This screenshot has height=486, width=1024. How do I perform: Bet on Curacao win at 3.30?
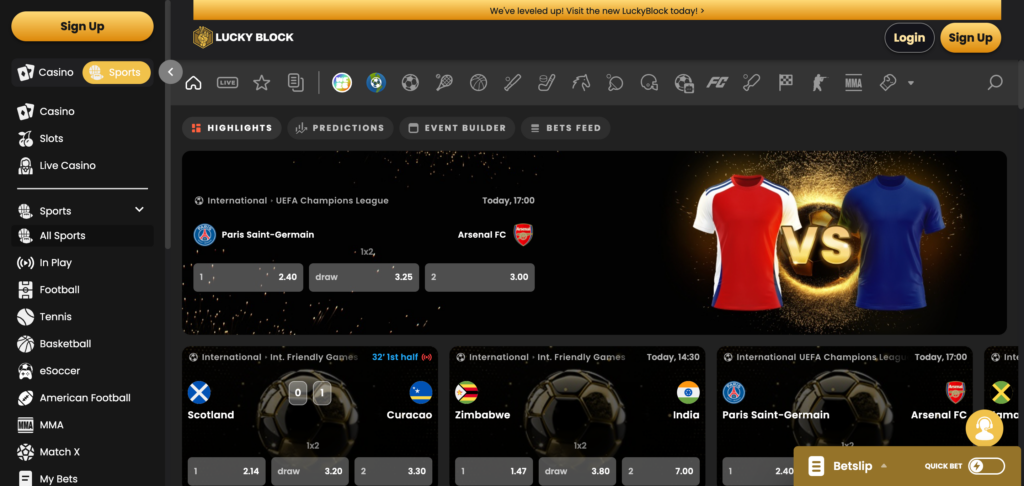(x=393, y=471)
